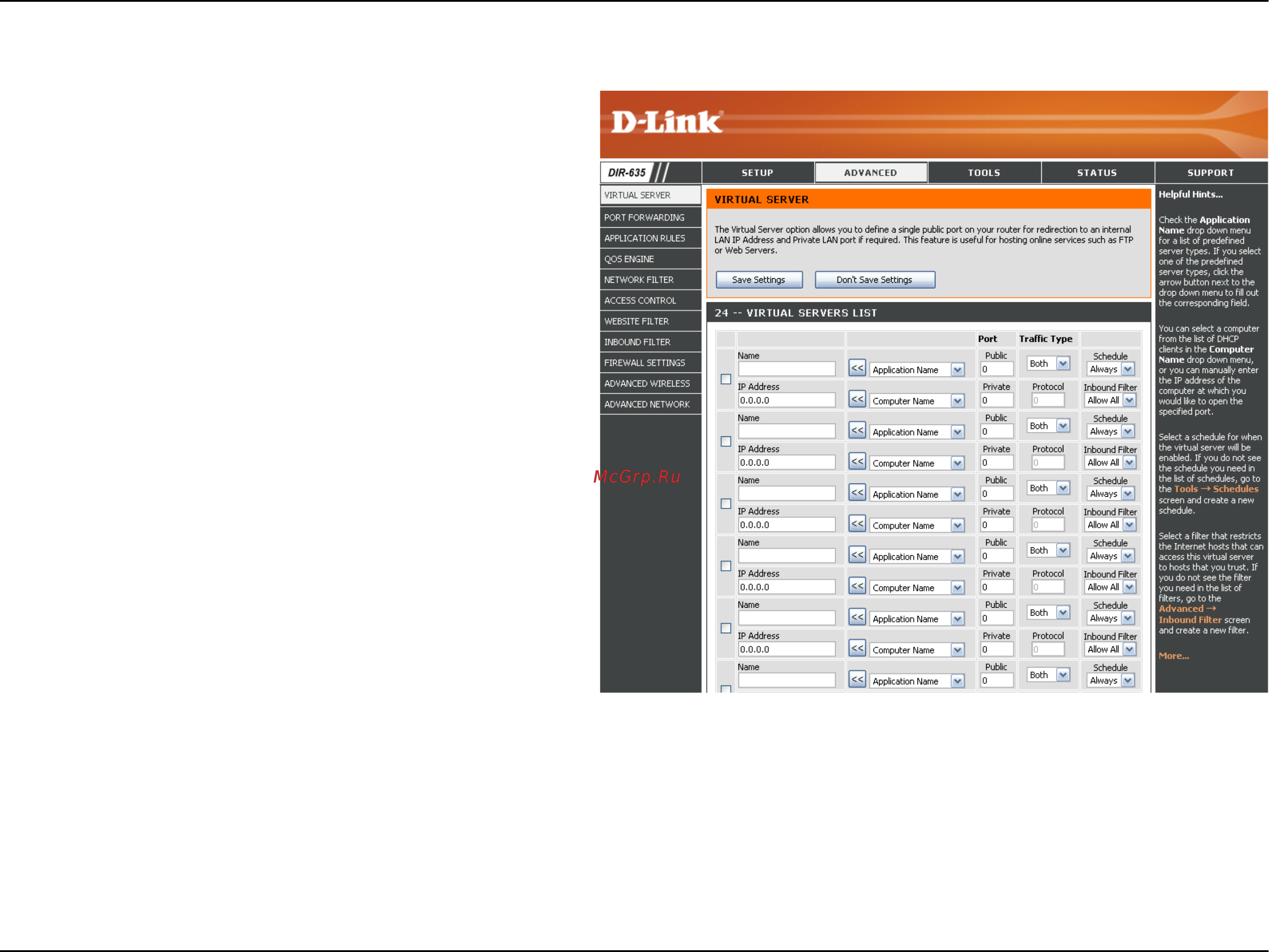This screenshot has width=1269, height=952.
Task: Open Access Control in the sidebar
Action: [x=650, y=300]
